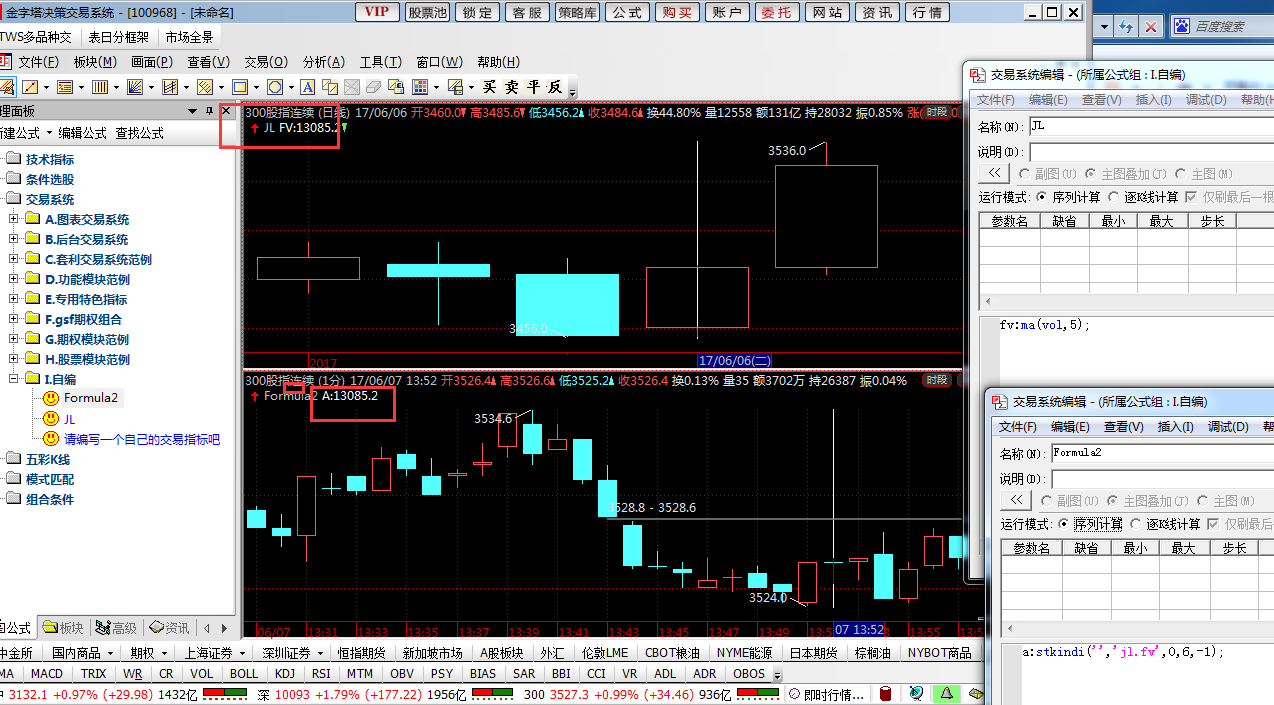Open the 上海证券 market dropdown tab
1274x705 pixels.
213,653
